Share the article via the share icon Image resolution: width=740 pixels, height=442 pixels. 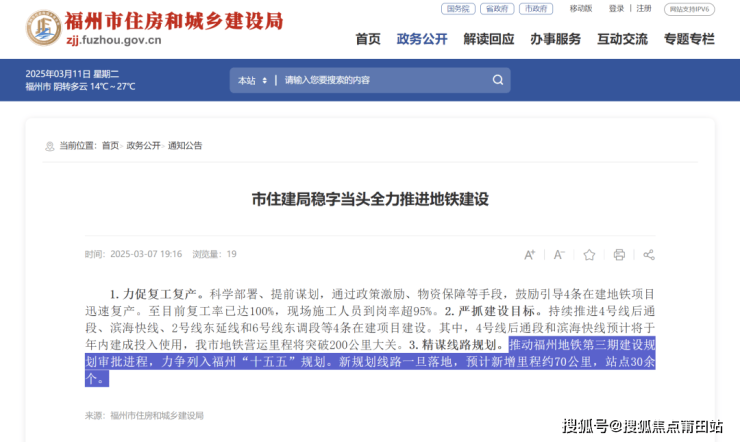tap(649, 254)
